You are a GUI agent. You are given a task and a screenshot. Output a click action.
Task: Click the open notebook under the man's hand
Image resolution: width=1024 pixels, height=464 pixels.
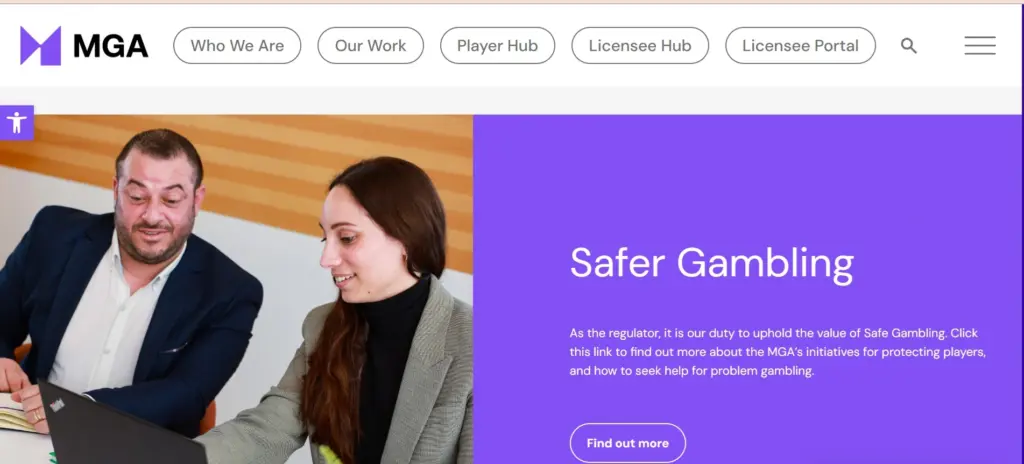[16, 413]
